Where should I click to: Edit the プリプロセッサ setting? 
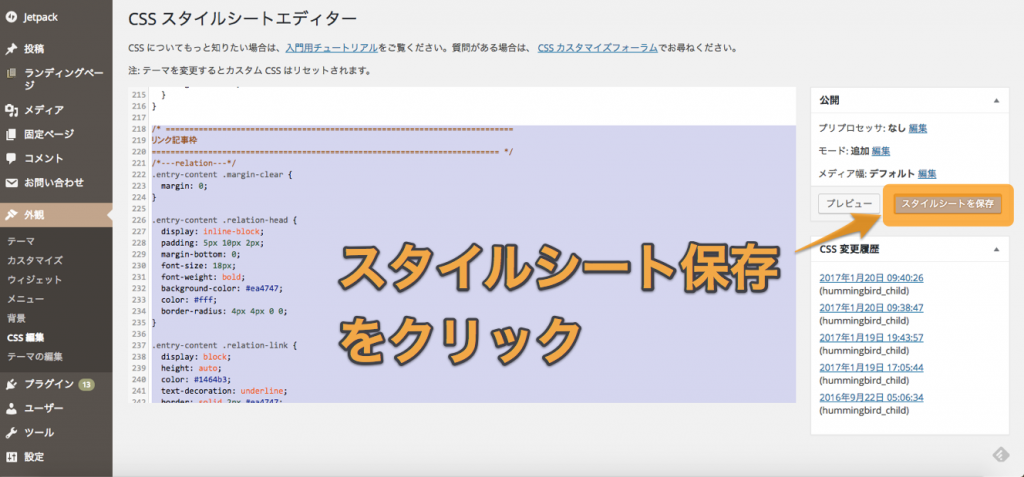[918, 128]
